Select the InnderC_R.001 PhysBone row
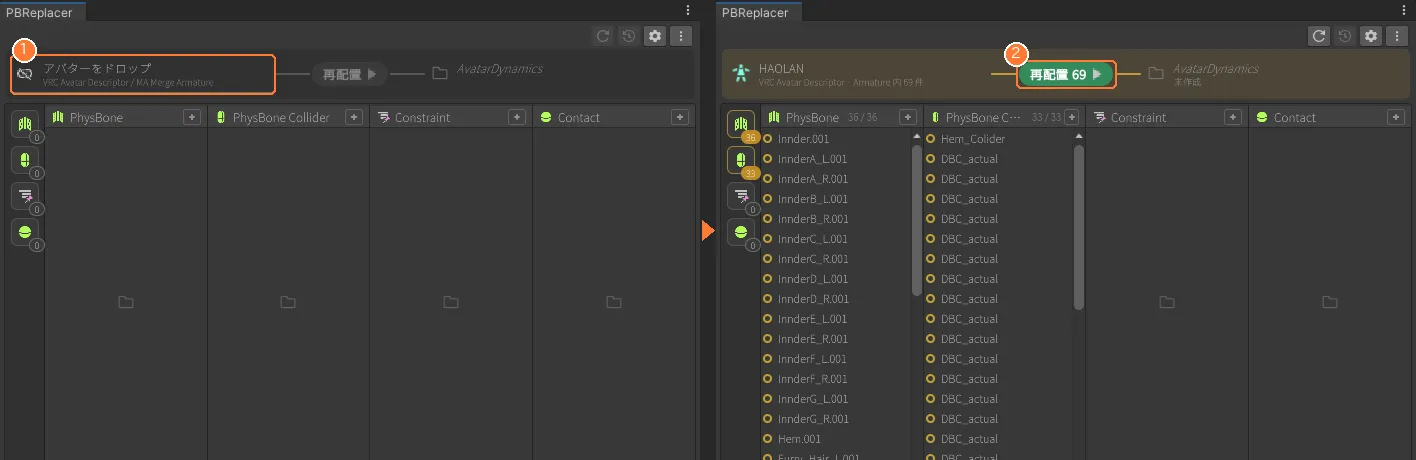 pos(836,259)
